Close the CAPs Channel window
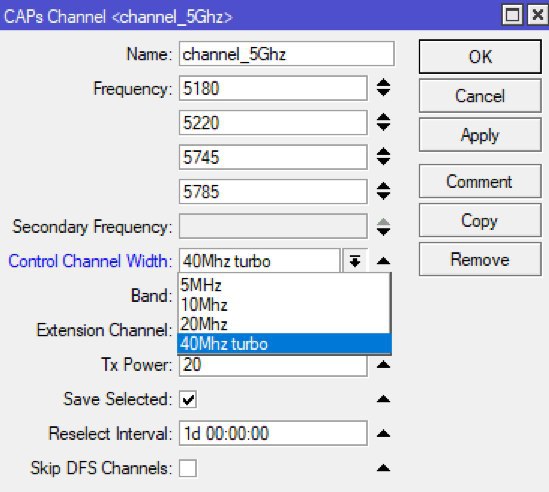 (537, 15)
